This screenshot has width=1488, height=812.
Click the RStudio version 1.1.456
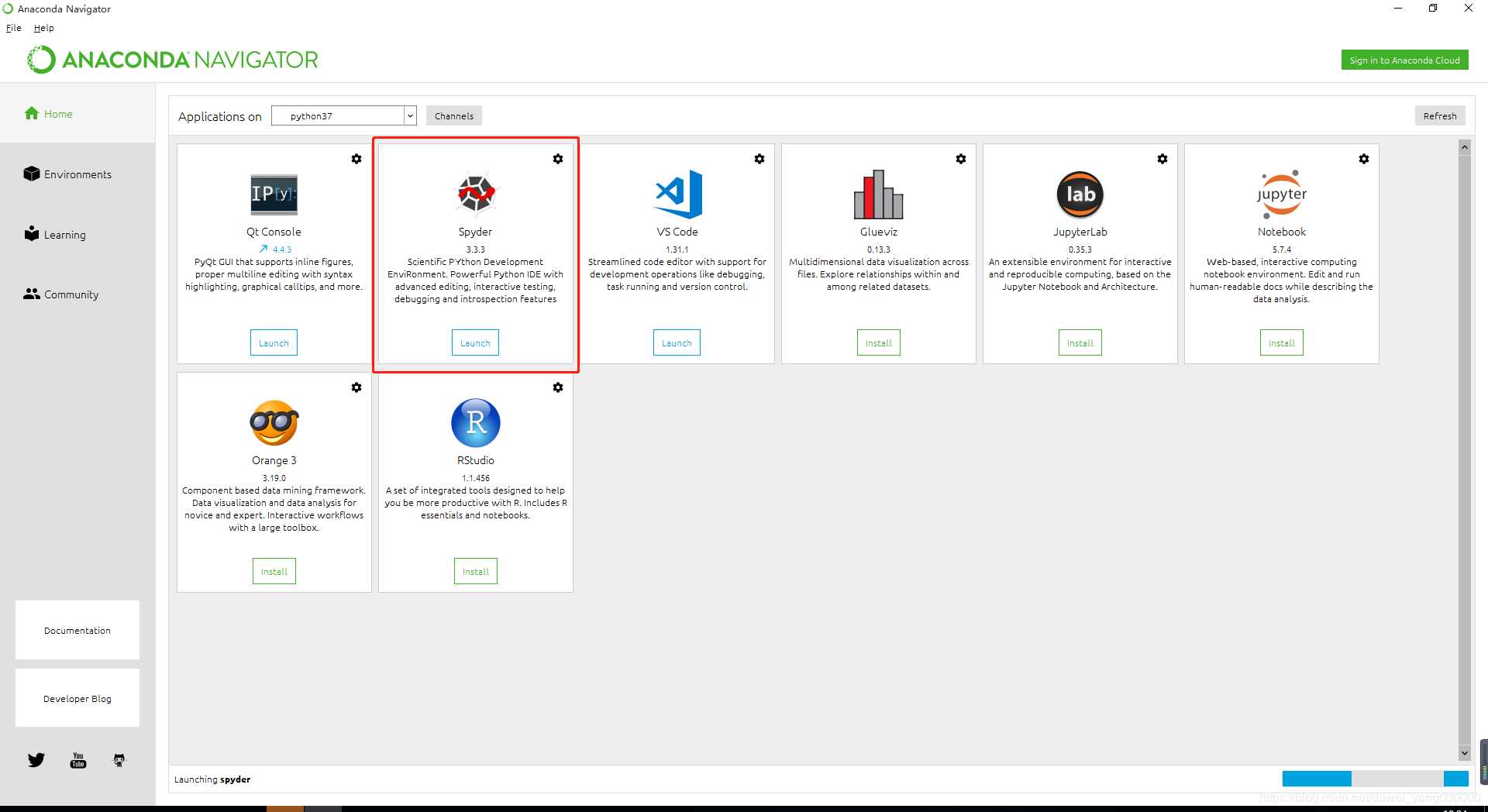(476, 478)
